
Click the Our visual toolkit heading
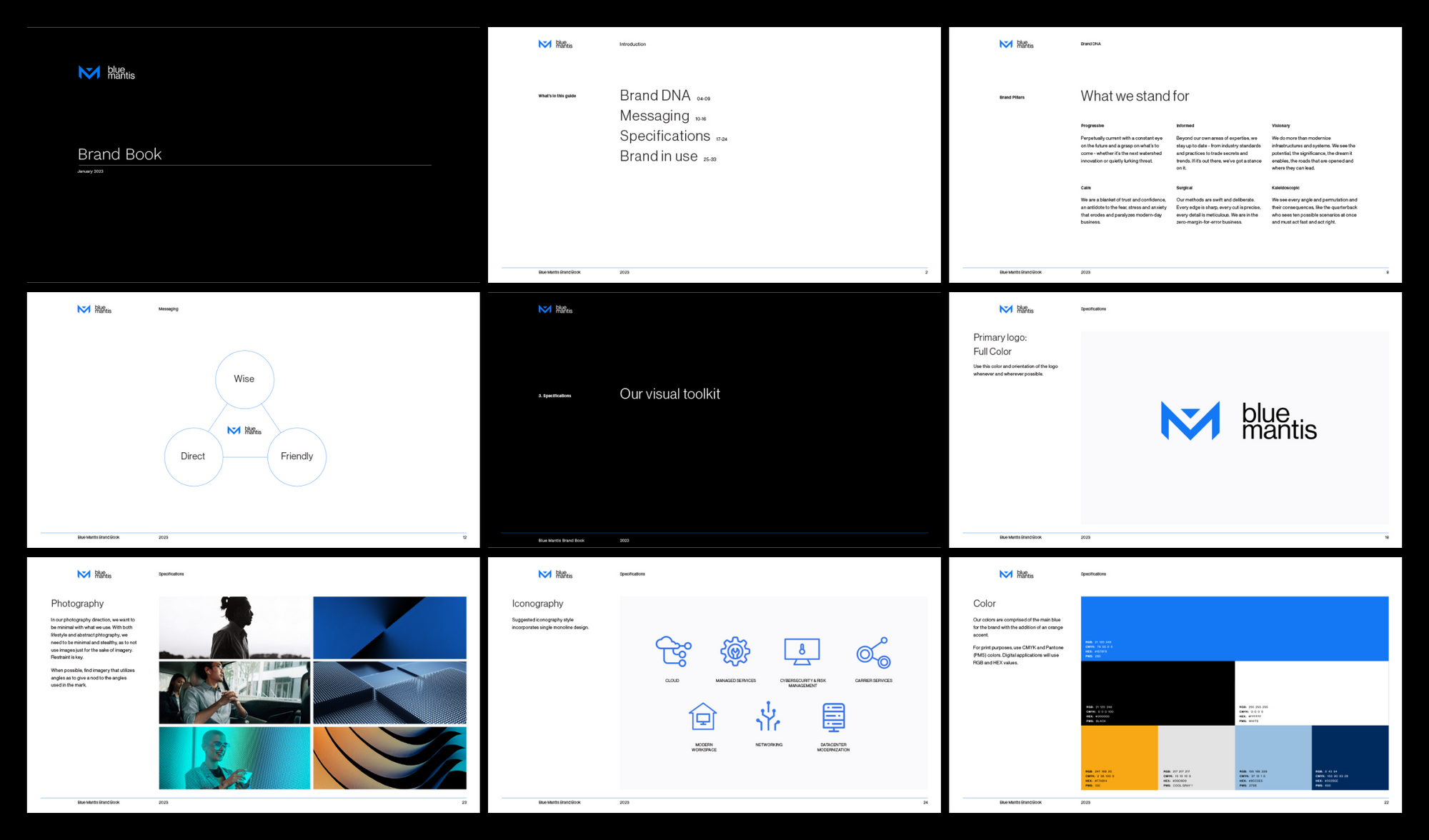click(669, 394)
